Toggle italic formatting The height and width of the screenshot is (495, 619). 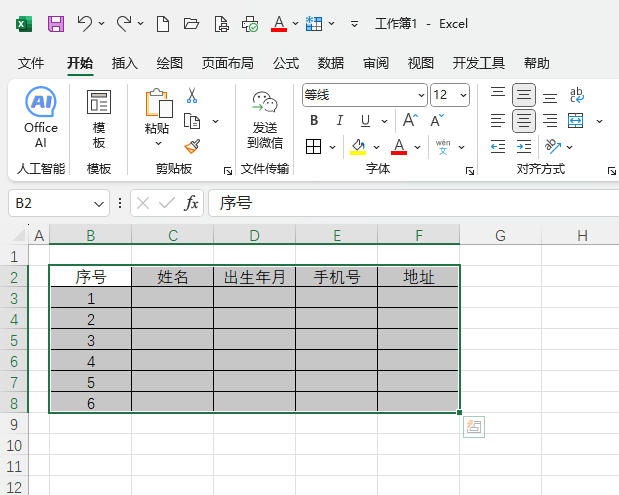(x=340, y=120)
